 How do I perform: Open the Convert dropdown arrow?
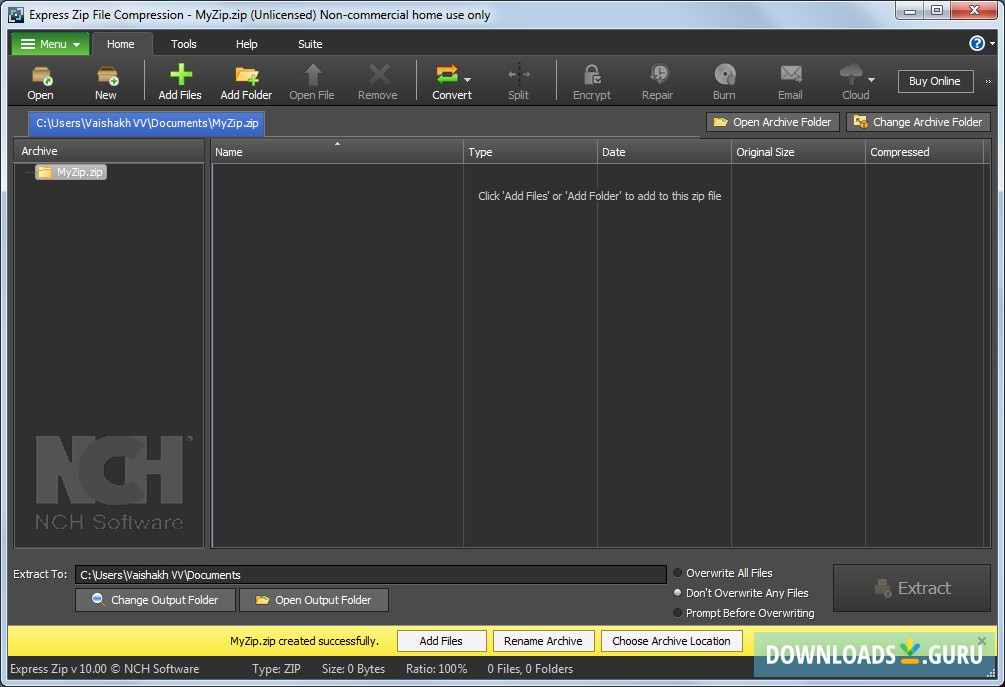(467, 80)
